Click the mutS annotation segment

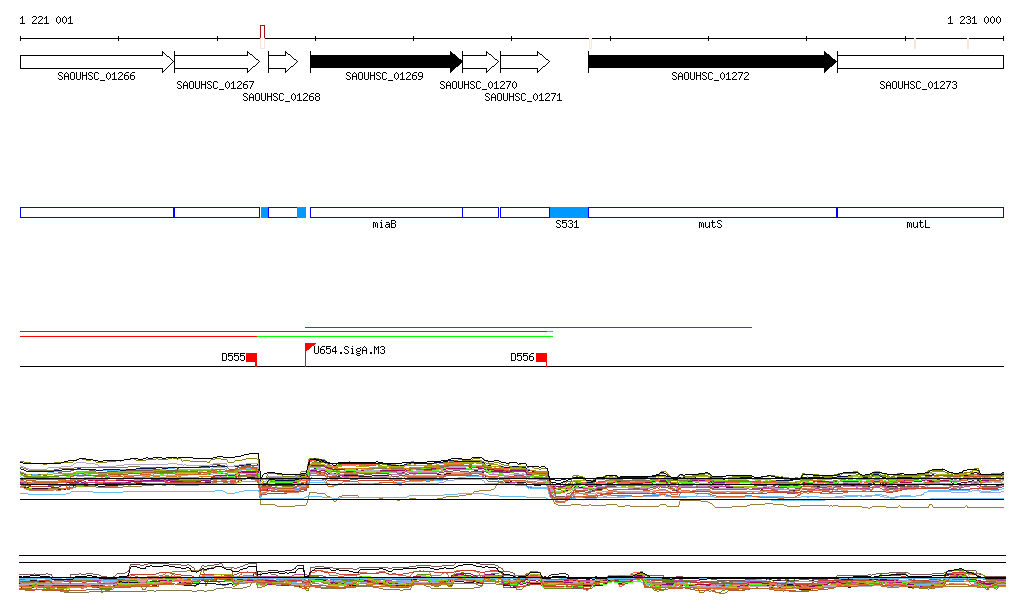coord(712,212)
